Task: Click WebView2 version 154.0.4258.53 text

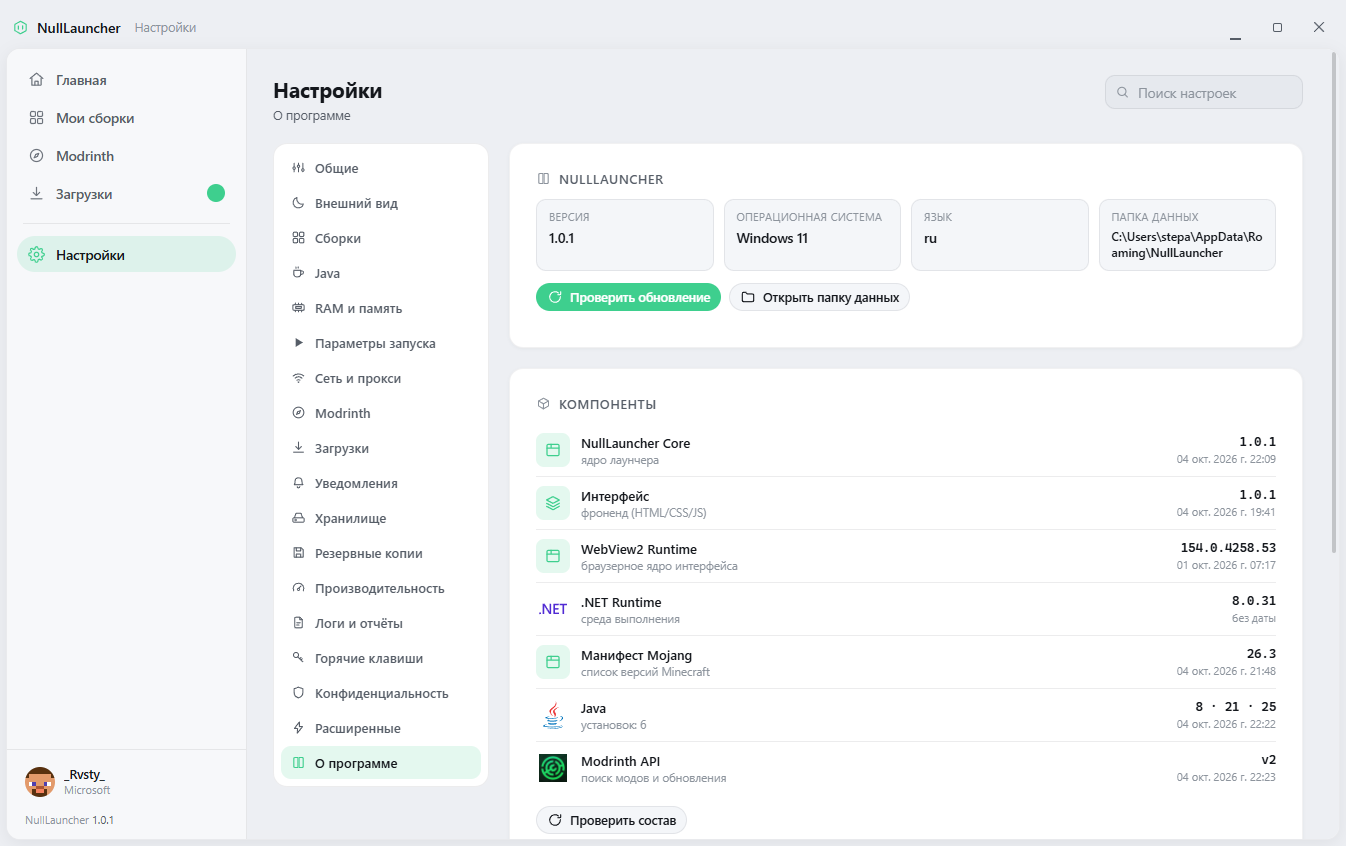Action: pos(1228,548)
